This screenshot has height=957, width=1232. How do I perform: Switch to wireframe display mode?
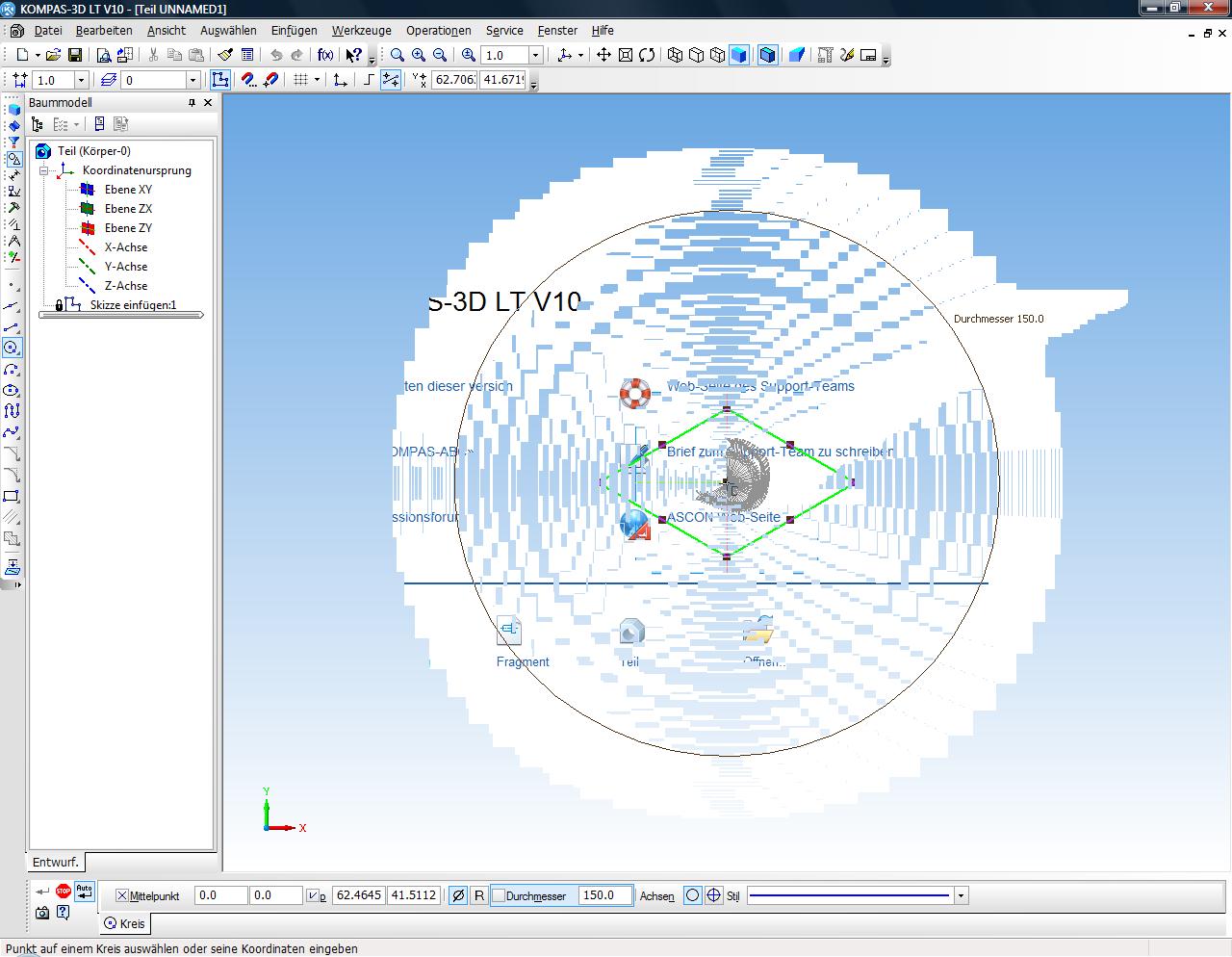[x=675, y=55]
